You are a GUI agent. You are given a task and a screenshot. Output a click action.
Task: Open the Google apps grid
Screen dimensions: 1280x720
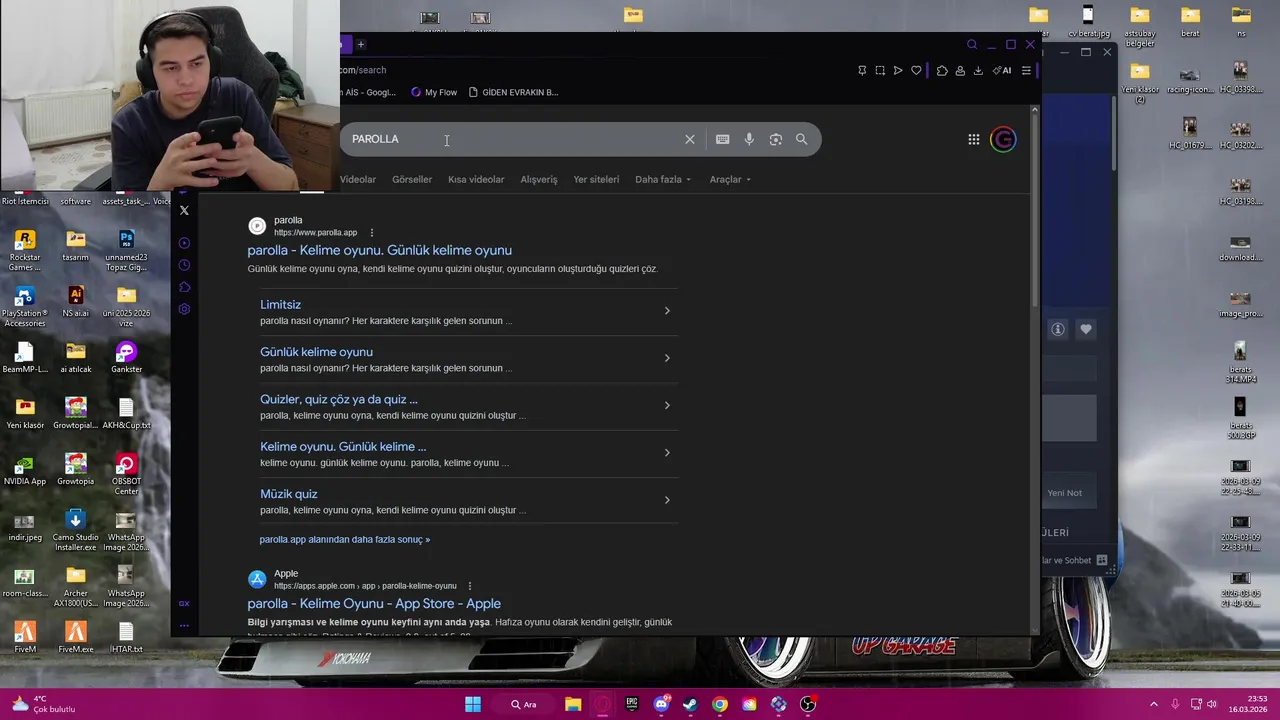[x=973, y=140]
